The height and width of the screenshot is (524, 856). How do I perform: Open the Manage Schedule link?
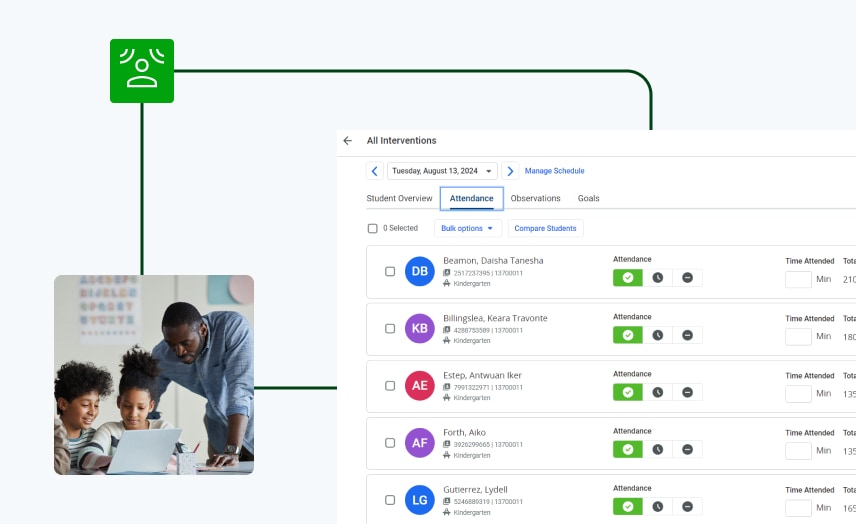(554, 171)
